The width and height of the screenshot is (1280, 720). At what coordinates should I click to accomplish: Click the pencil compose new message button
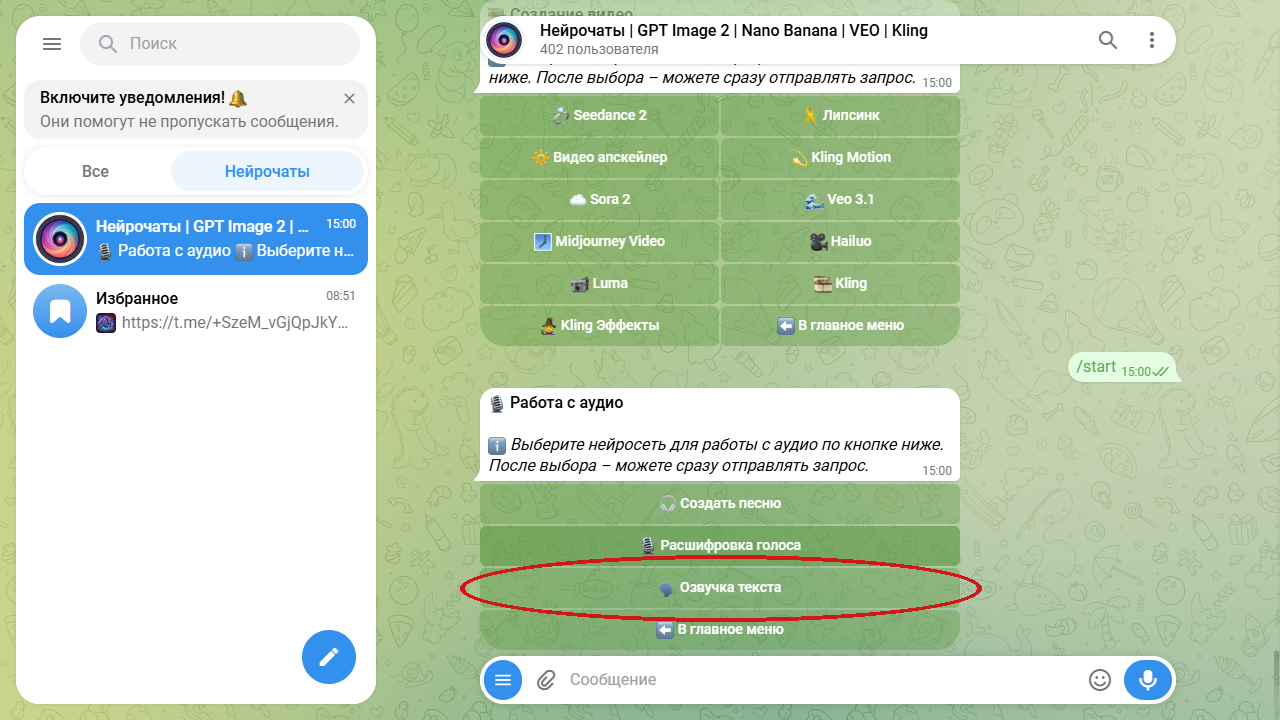point(329,657)
